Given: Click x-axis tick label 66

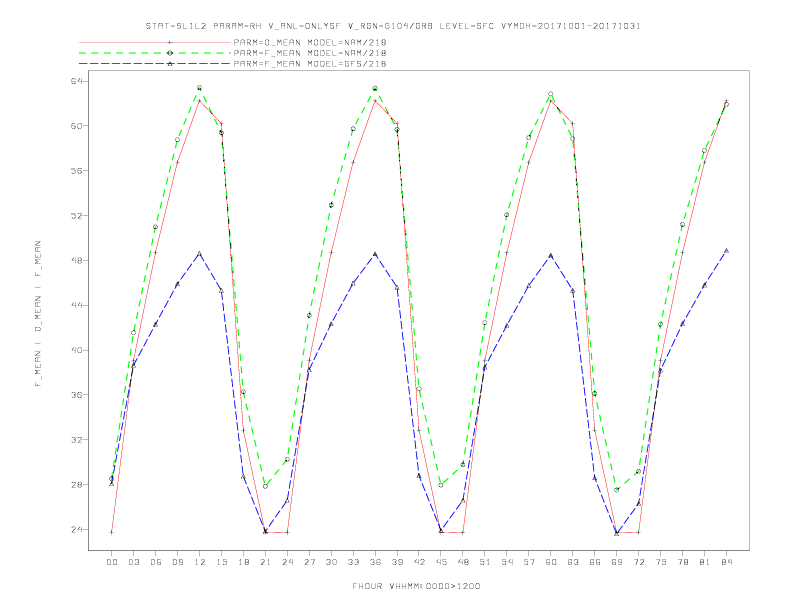Looking at the screenshot, I should [595, 562].
